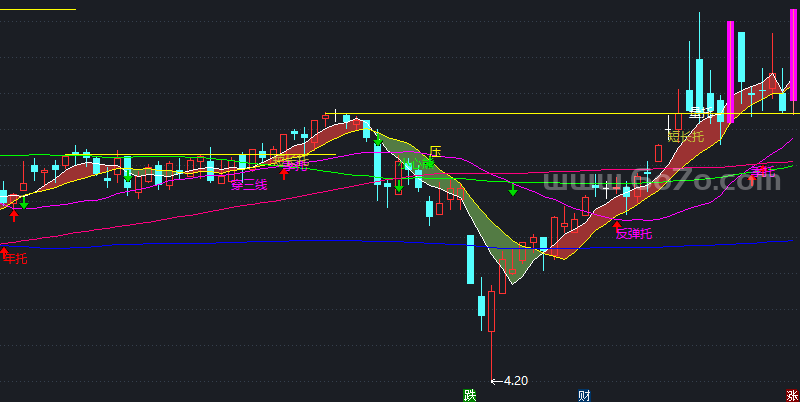Click the 穿三线 signal label
The height and width of the screenshot is (402, 800).
(x=249, y=184)
